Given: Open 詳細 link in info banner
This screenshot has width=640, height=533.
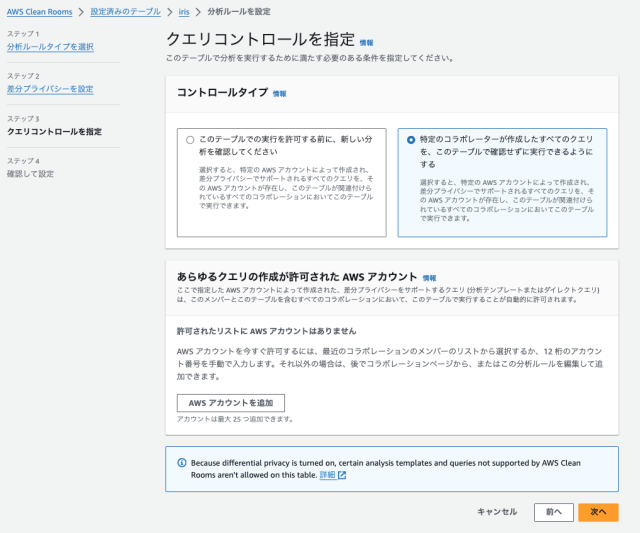Looking at the screenshot, I should coord(327,475).
